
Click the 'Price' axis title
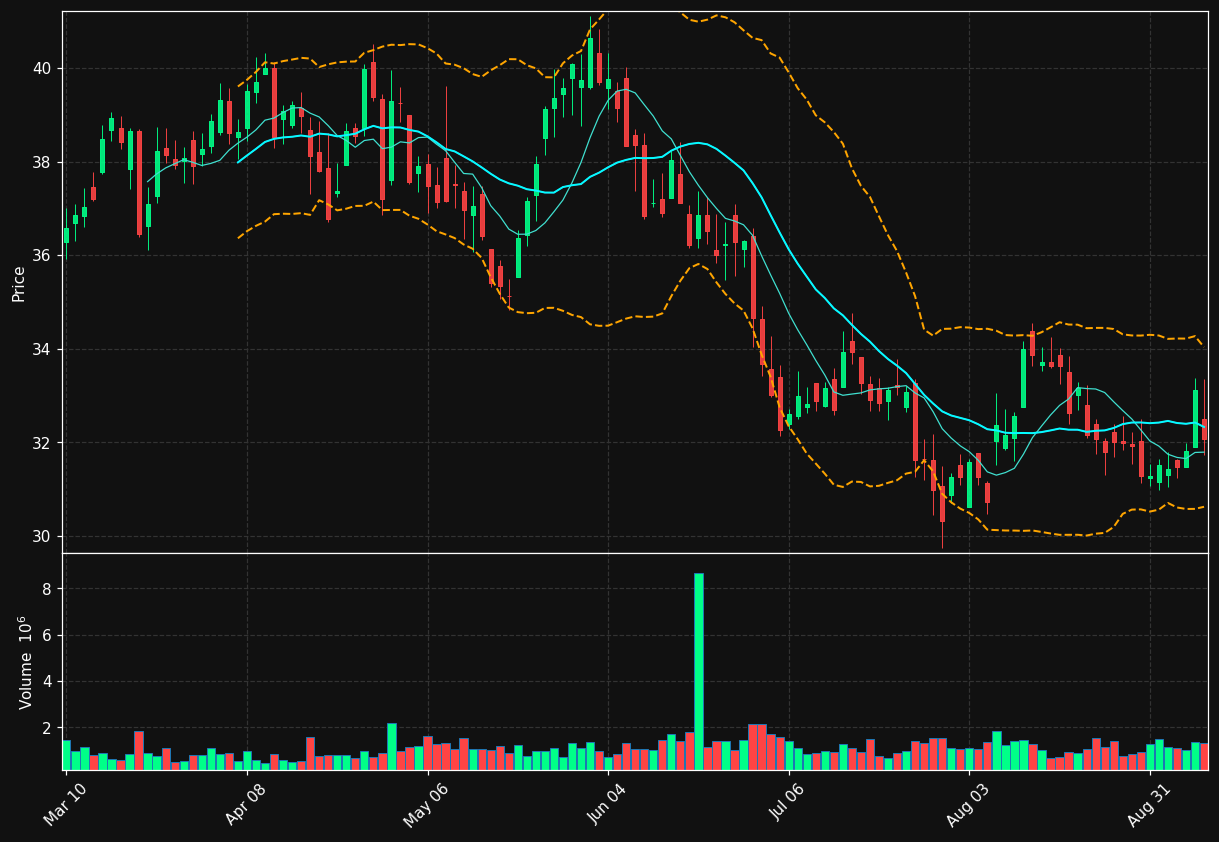pos(19,283)
